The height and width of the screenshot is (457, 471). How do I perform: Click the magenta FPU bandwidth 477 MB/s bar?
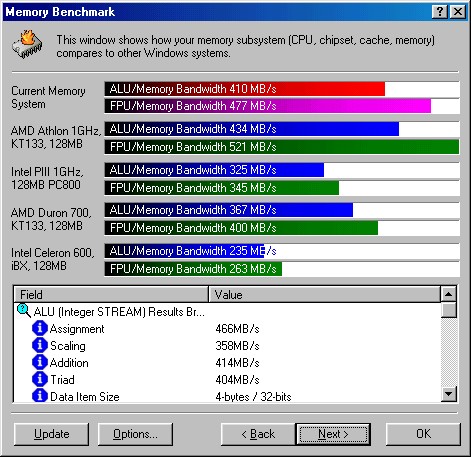tap(268, 106)
